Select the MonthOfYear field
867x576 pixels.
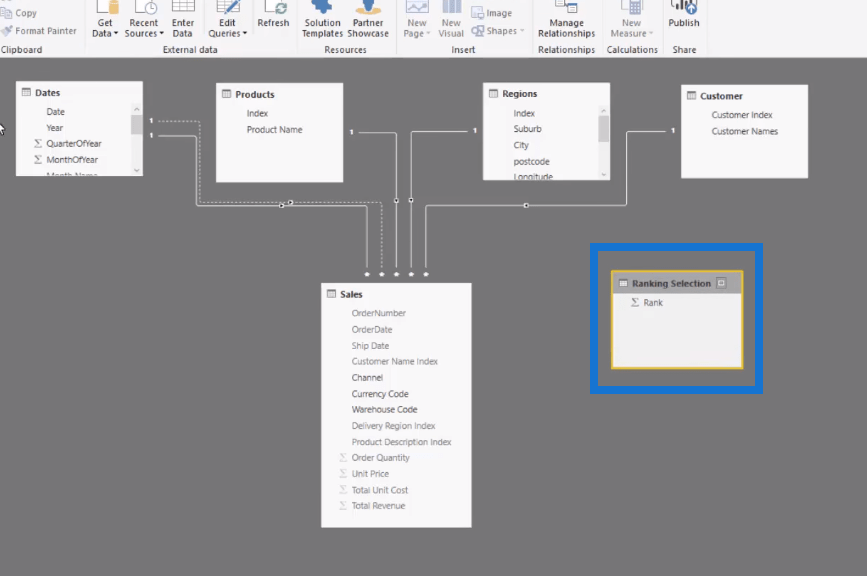tap(72, 160)
